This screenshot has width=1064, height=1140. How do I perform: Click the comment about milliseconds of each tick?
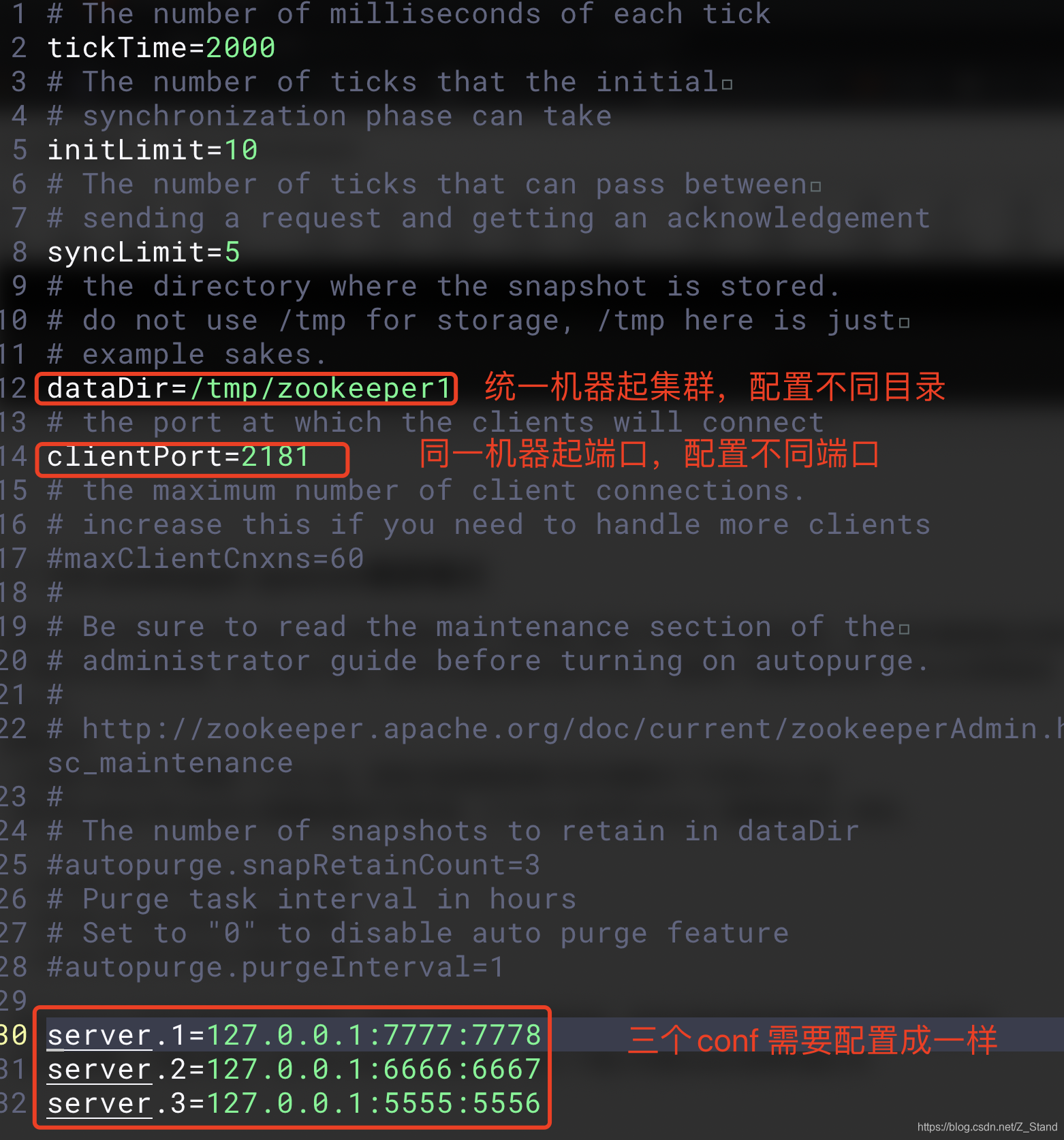tap(409, 14)
